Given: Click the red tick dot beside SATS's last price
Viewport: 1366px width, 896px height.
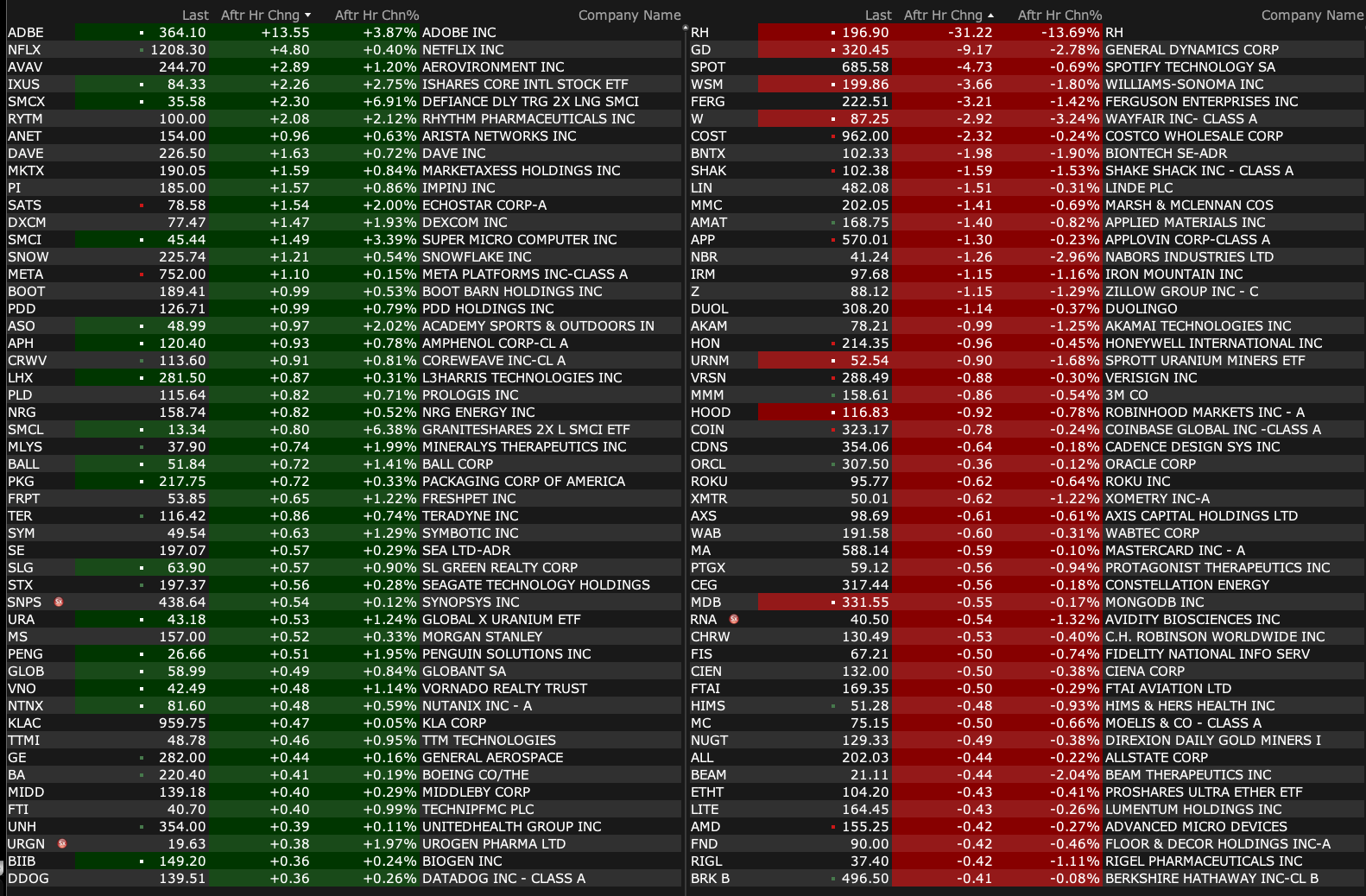Looking at the screenshot, I should coord(142,205).
